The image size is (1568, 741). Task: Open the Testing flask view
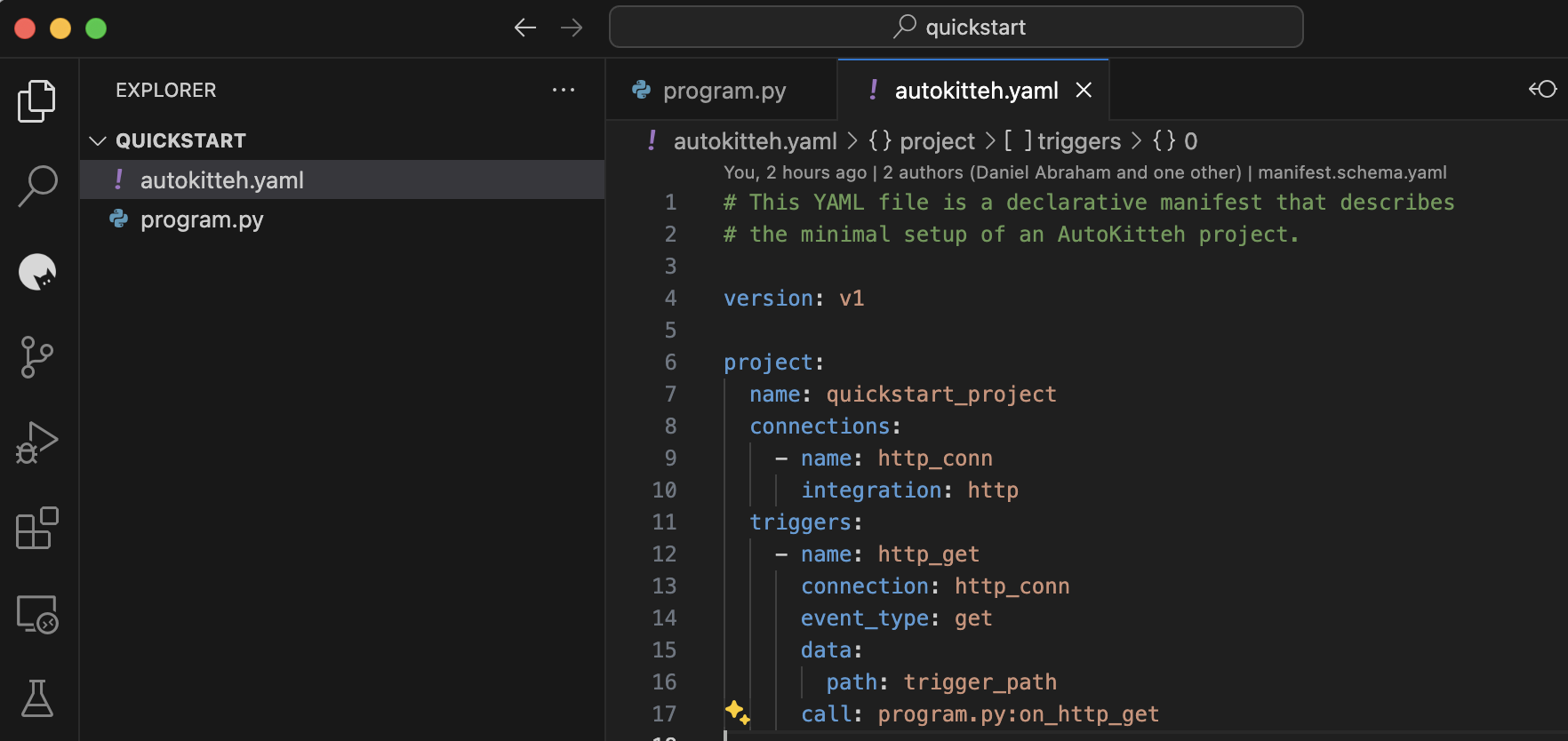pos(37,698)
